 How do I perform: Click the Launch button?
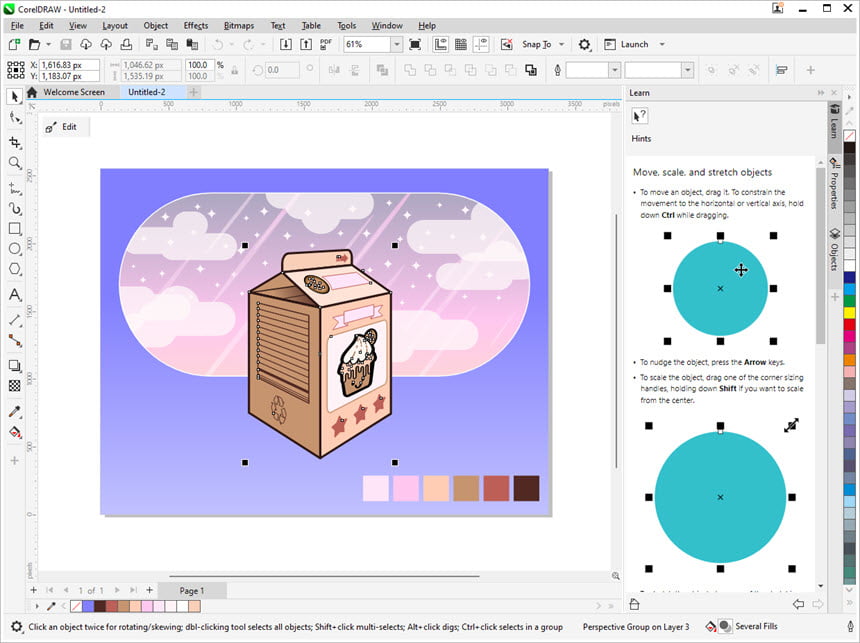tap(627, 44)
